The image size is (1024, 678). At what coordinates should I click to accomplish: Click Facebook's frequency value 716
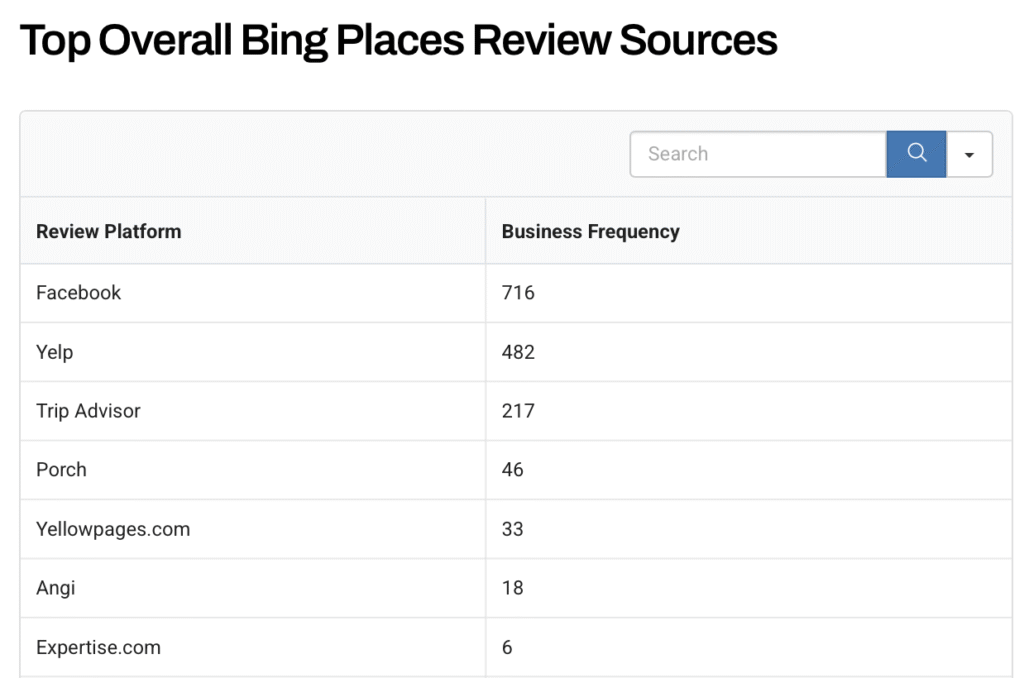tap(518, 293)
